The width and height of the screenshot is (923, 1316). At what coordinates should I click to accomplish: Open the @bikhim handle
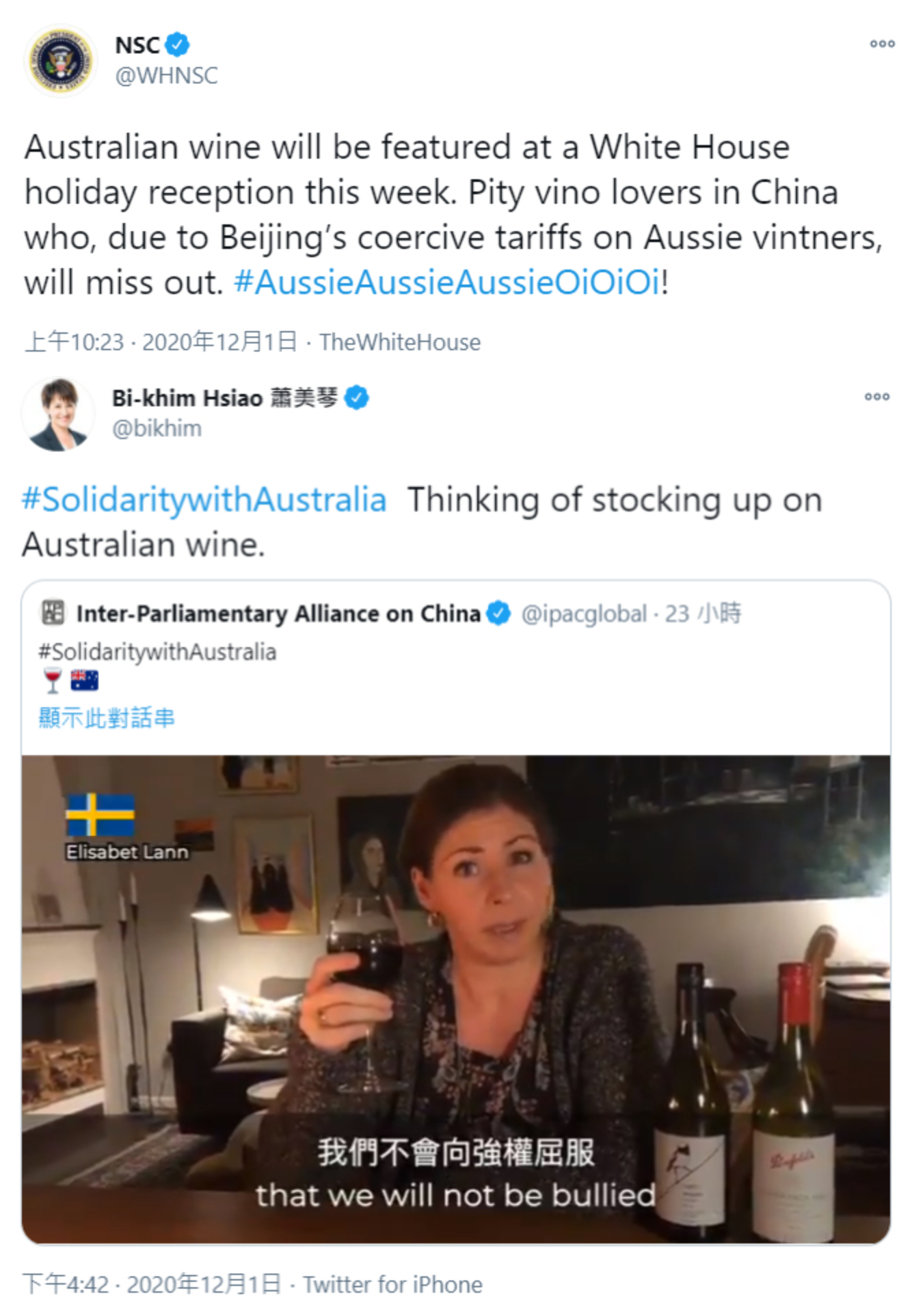[x=157, y=429]
